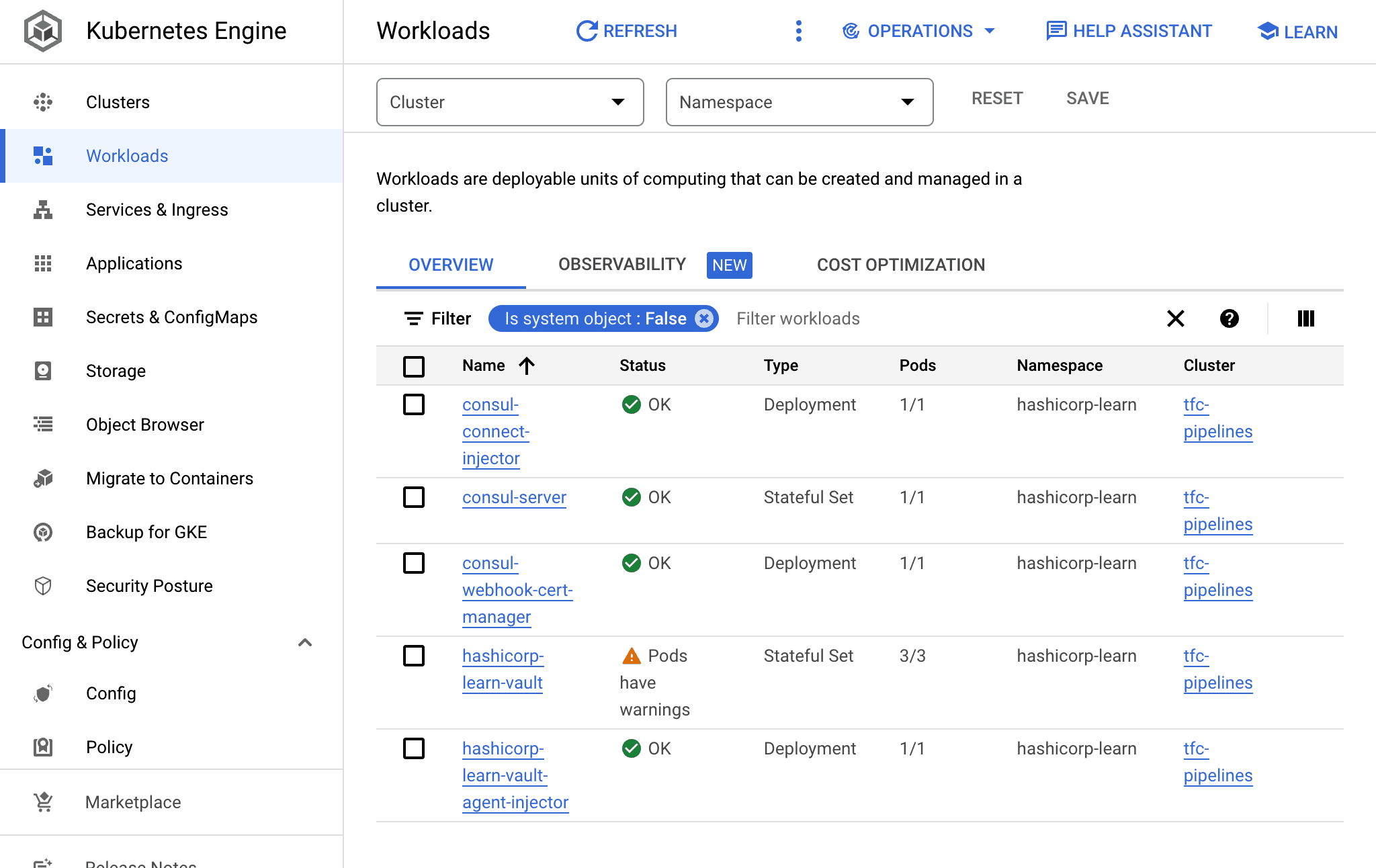The image size is (1376, 868).
Task: Click the Security Posture sidebar icon
Action: pyautogui.click(x=44, y=586)
